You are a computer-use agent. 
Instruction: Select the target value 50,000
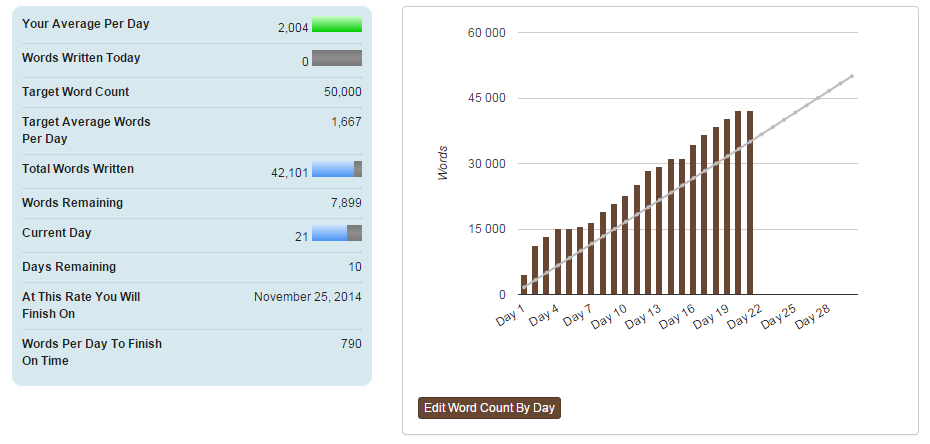[343, 91]
